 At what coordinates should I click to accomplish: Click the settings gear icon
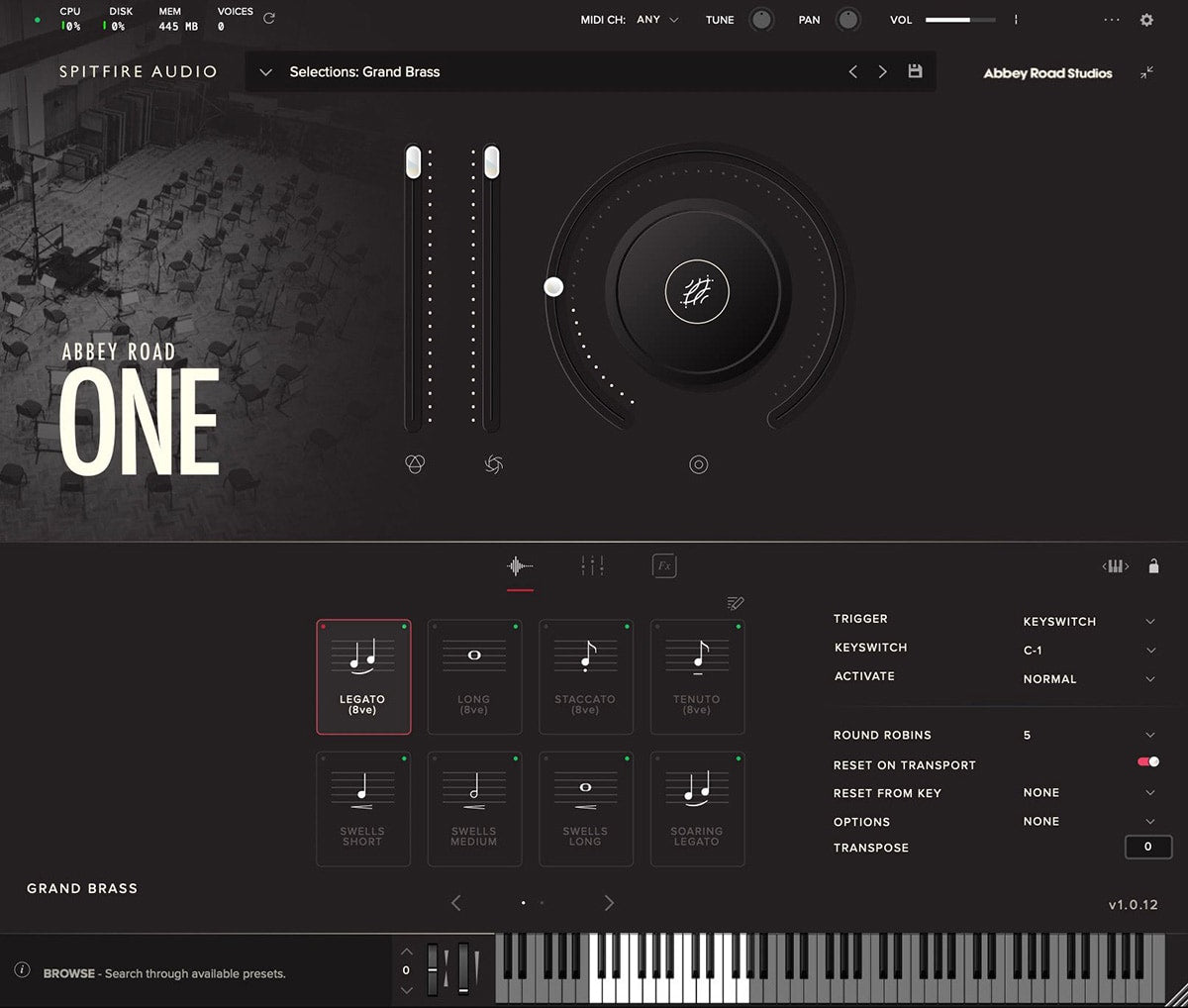click(1146, 20)
